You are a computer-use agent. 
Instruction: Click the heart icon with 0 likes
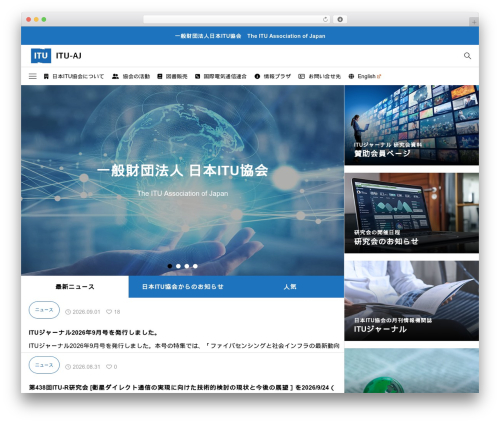(109, 367)
